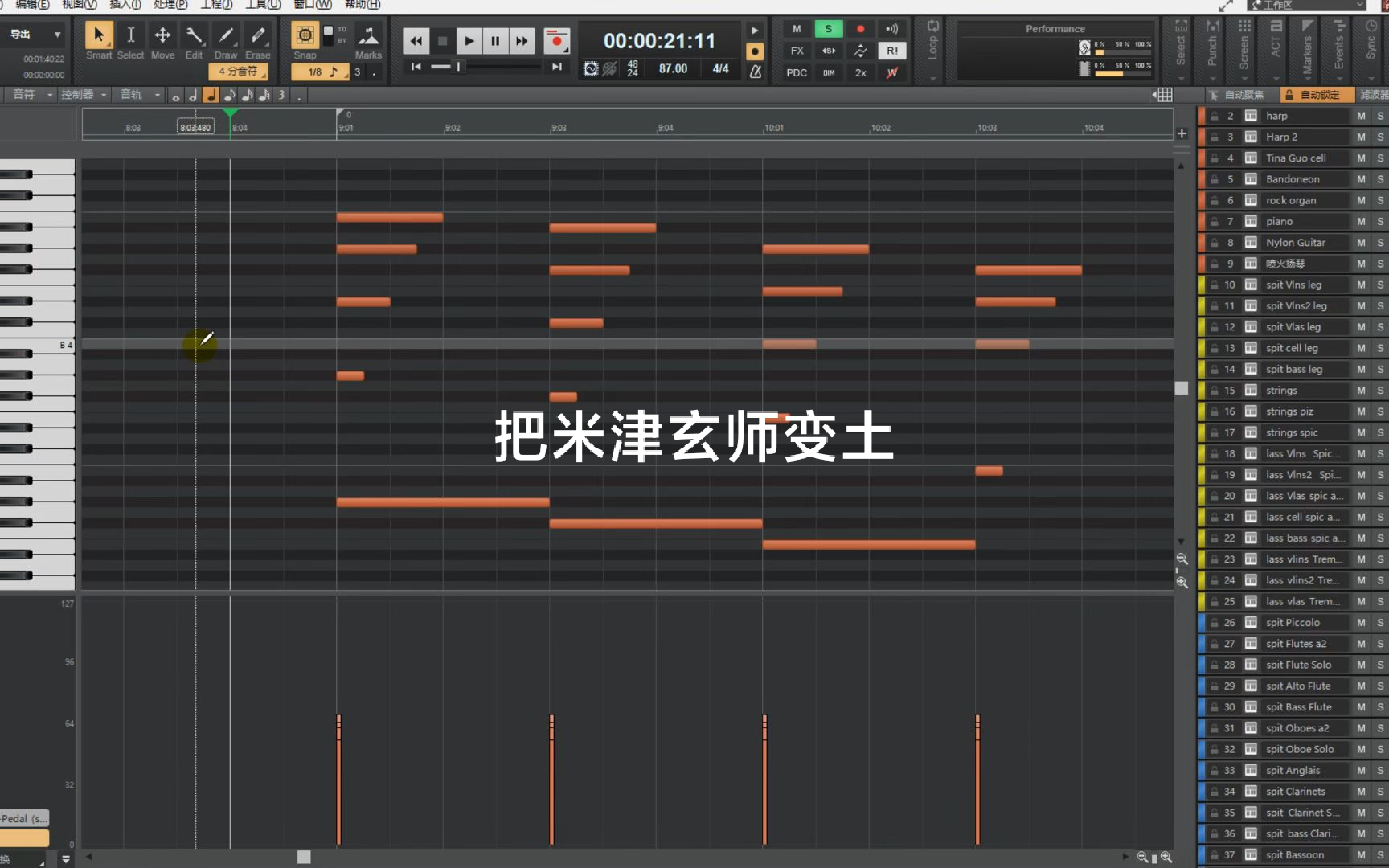
Task: Select whole note duration
Action: click(x=175, y=96)
